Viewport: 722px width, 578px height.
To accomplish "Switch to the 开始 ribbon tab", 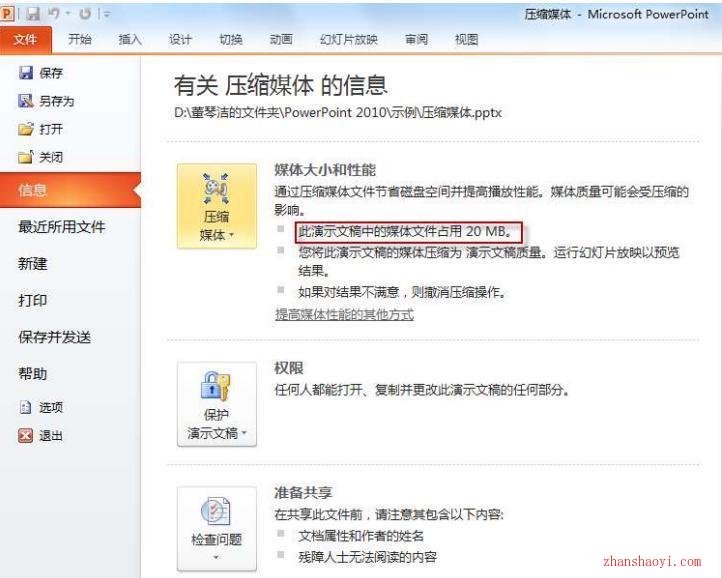I will (x=80, y=40).
